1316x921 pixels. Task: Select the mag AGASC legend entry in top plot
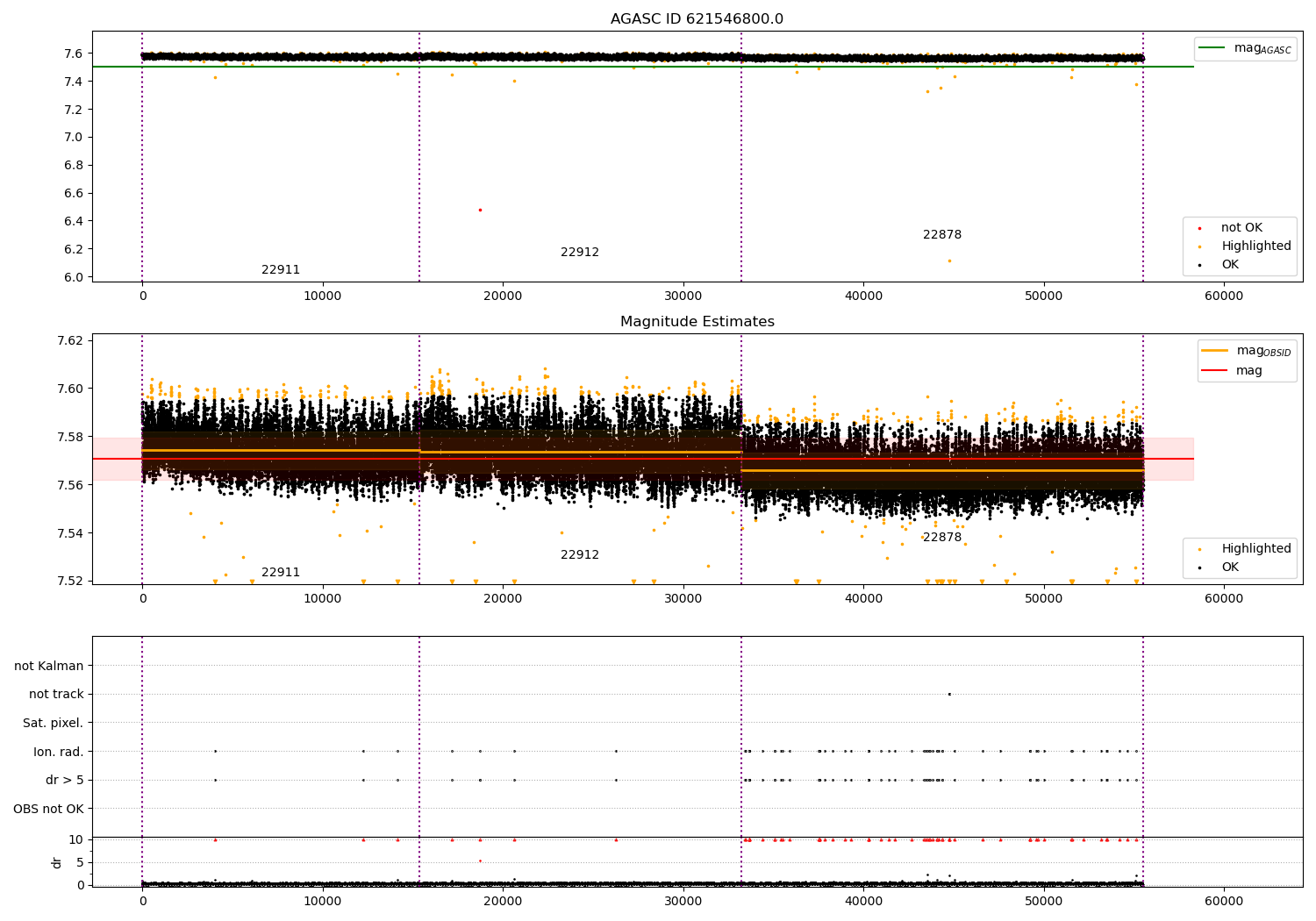tap(1245, 48)
